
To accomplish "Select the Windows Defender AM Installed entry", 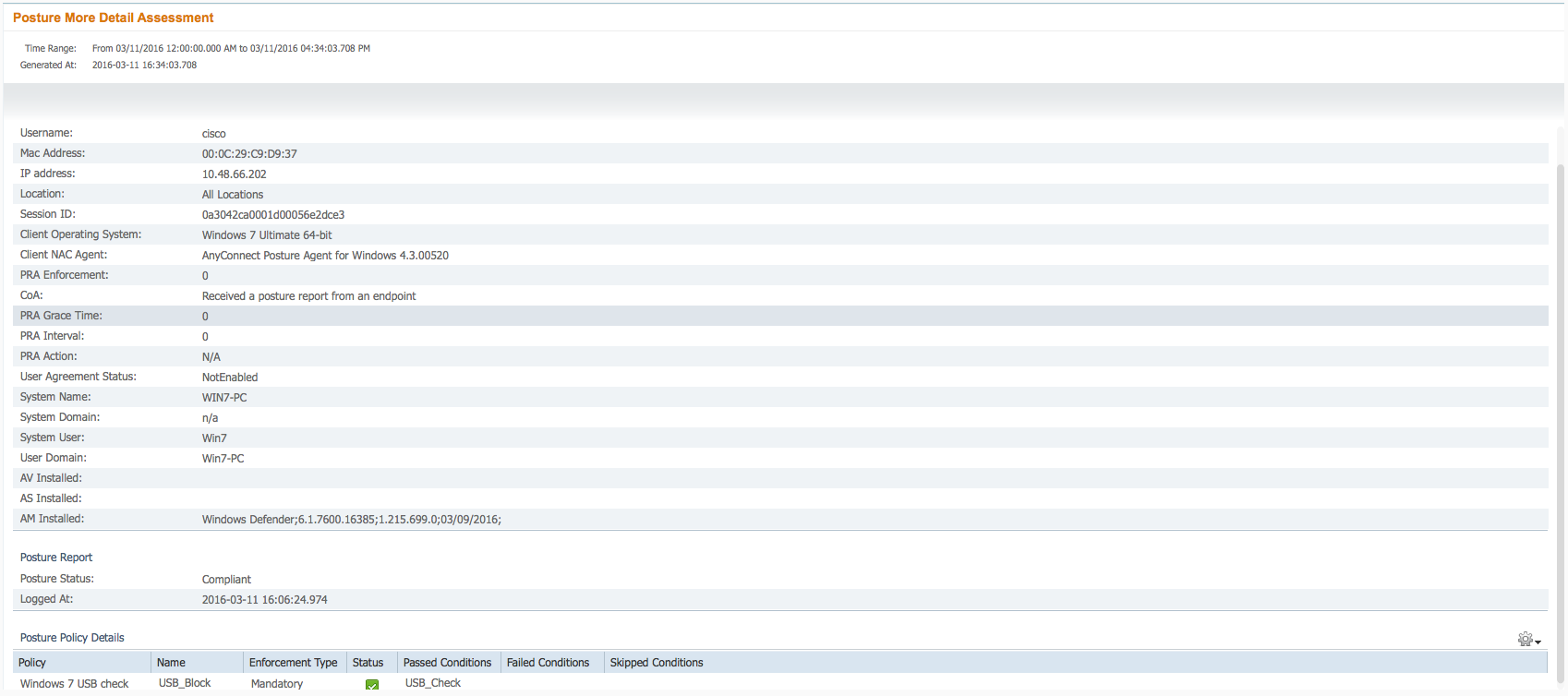I will point(352,520).
